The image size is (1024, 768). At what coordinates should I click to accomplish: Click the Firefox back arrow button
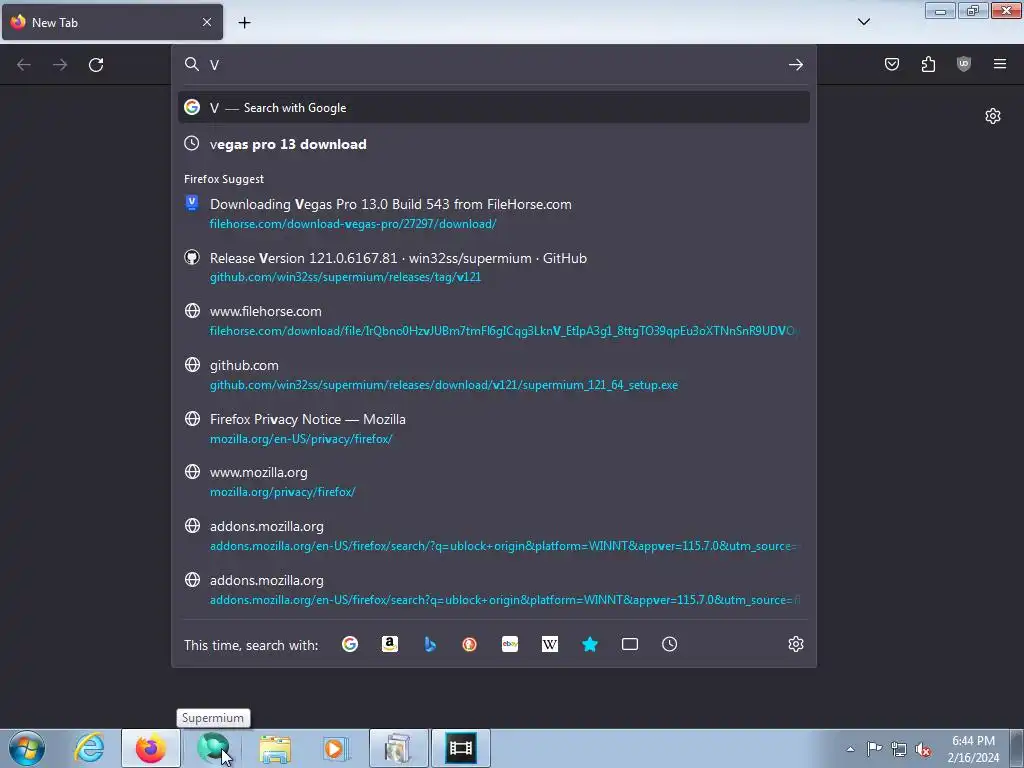point(24,65)
